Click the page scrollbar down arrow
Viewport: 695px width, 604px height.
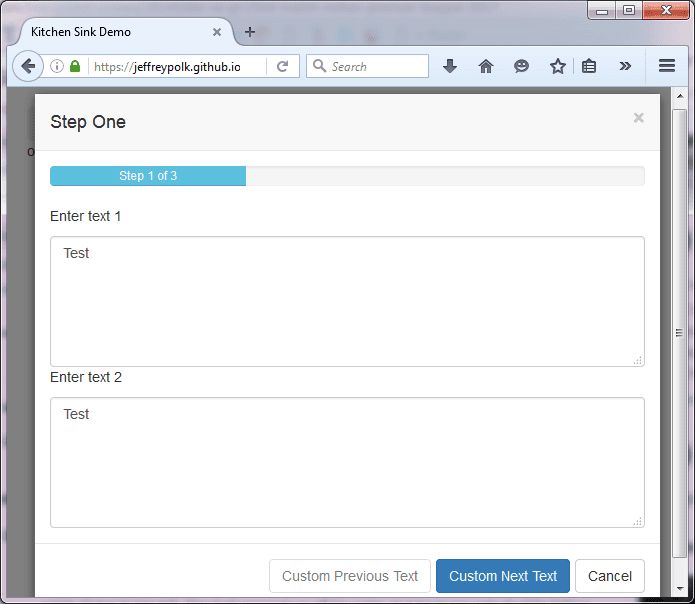[x=679, y=589]
